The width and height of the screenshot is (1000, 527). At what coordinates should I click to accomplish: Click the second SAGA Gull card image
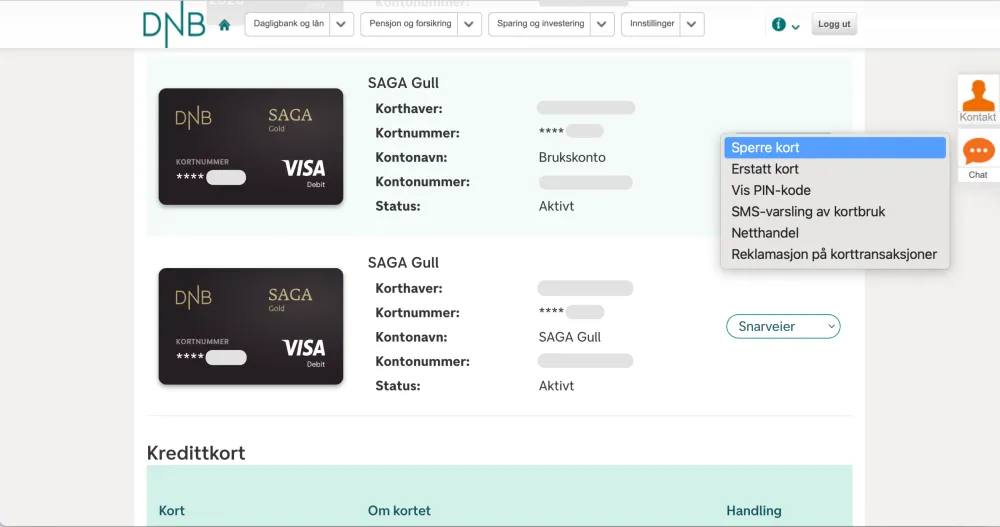(x=251, y=326)
